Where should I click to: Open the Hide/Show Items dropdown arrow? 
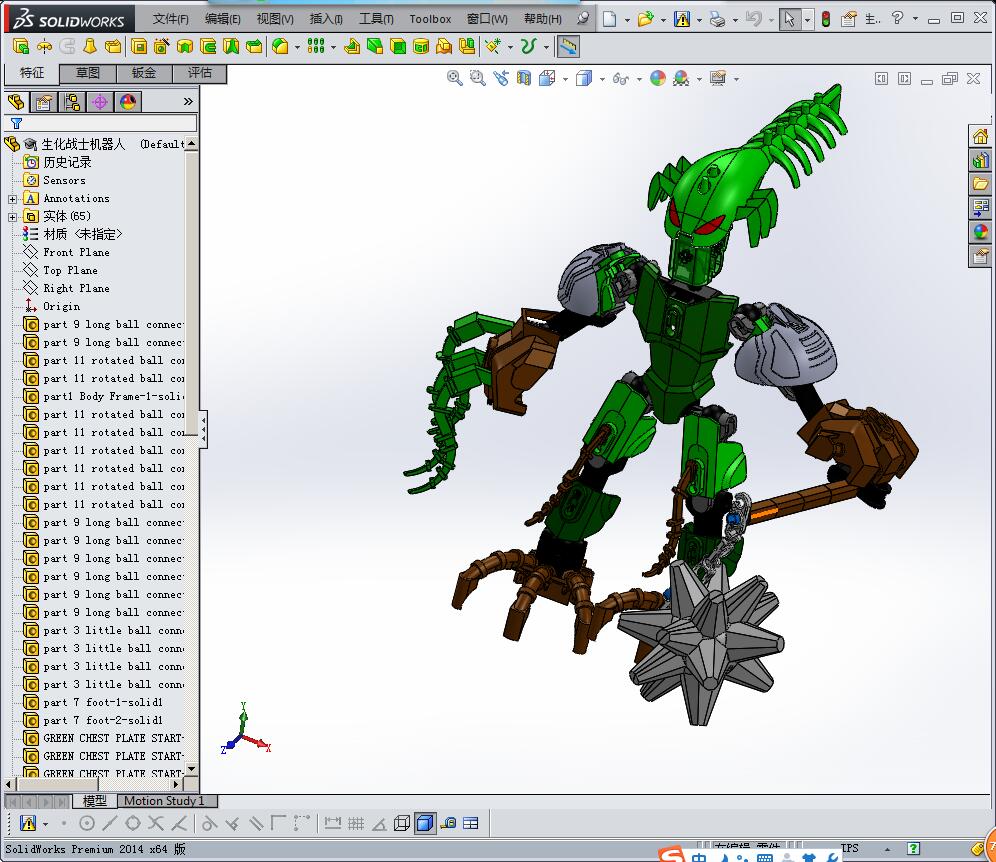pyautogui.click(x=639, y=79)
